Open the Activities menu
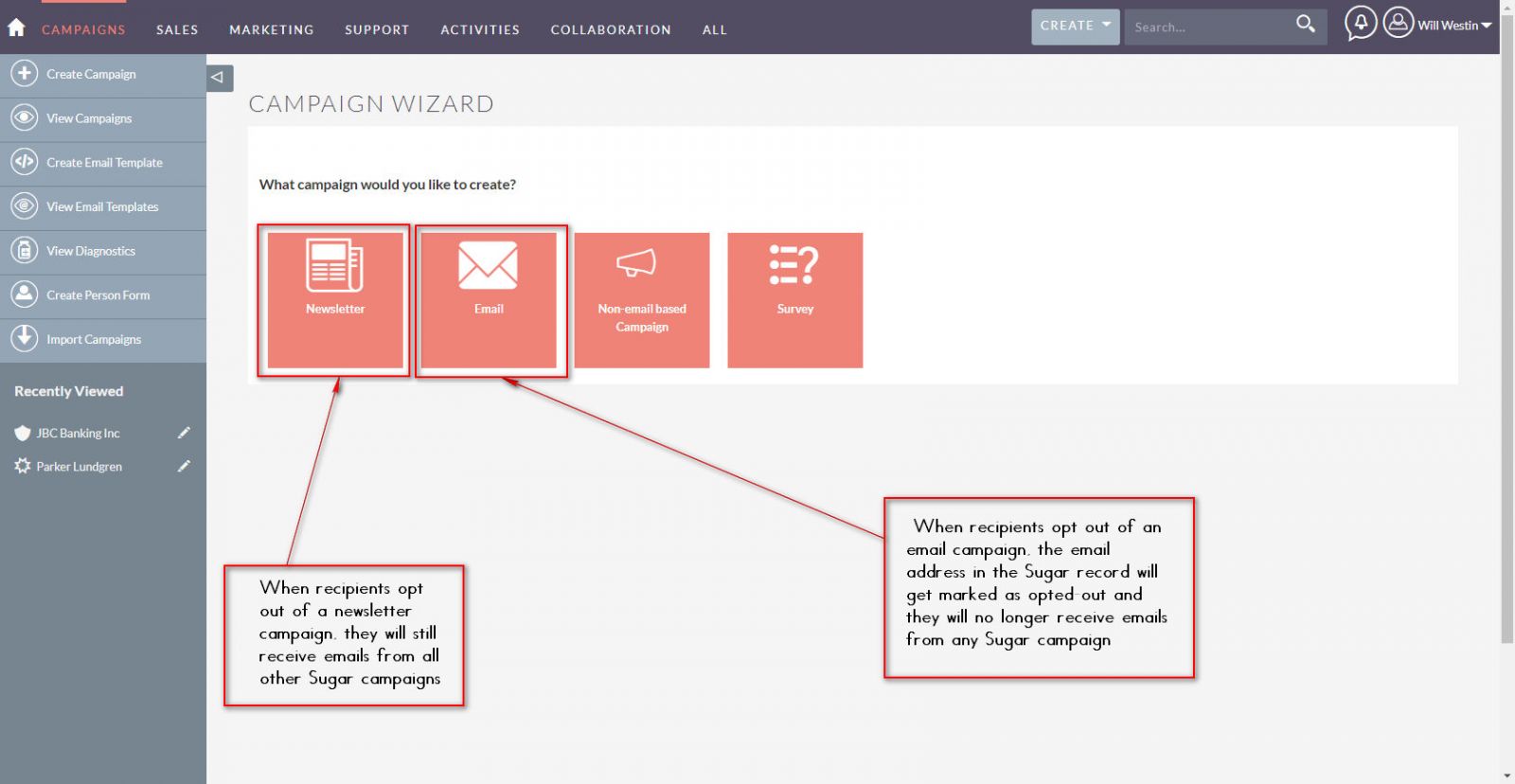Viewport: 1515px width, 784px height. 480,29
